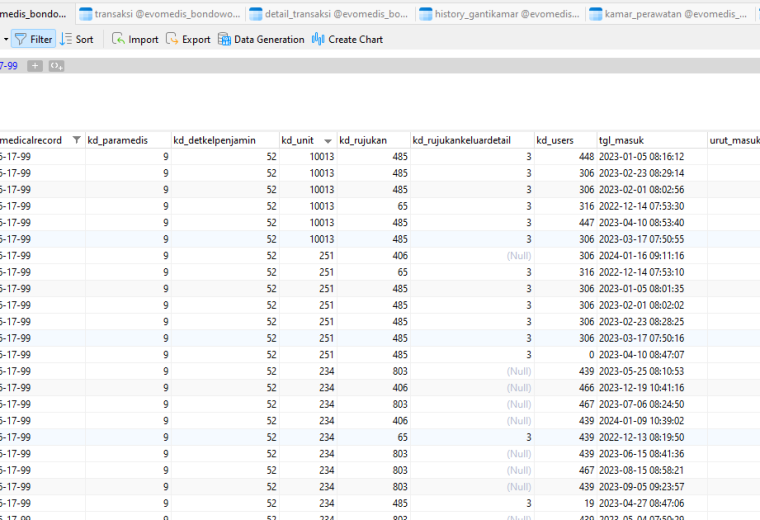Select the kd_users column header
The height and width of the screenshot is (520, 760).
coord(565,140)
